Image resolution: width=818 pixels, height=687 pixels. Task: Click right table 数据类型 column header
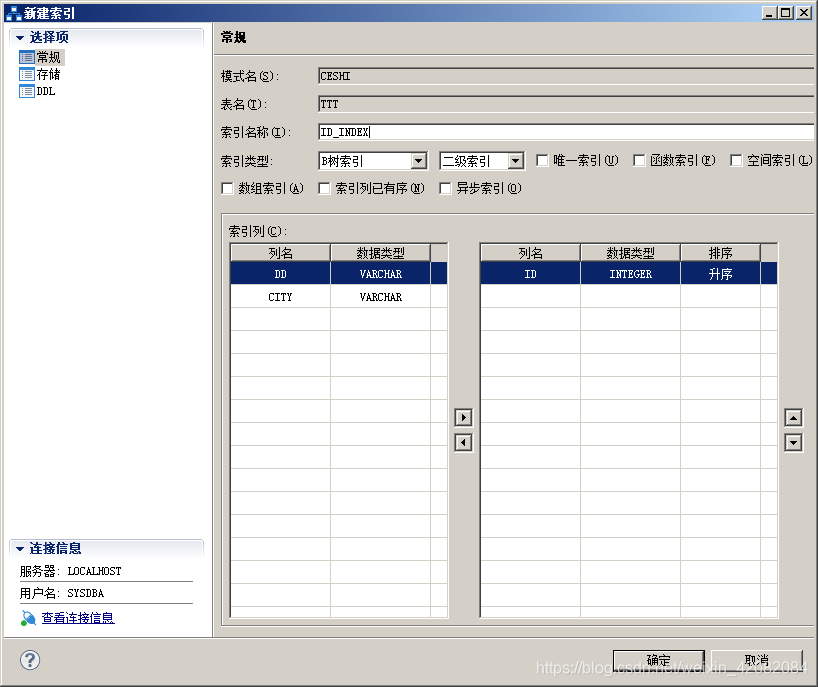point(630,253)
